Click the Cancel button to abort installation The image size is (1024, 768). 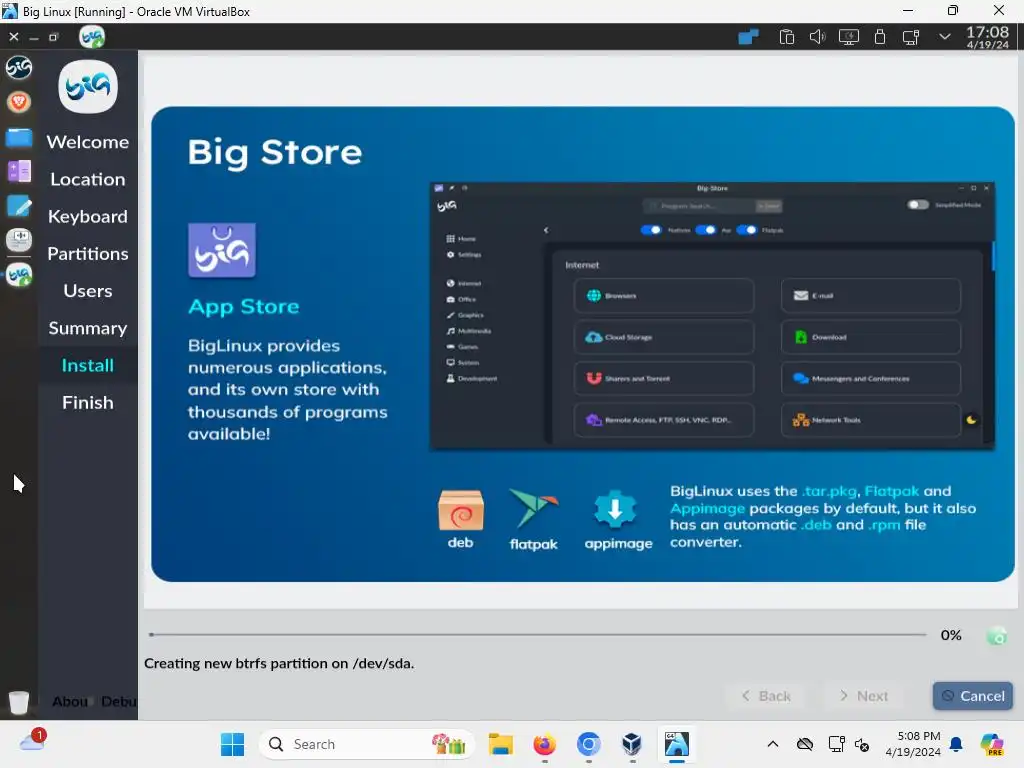972,696
